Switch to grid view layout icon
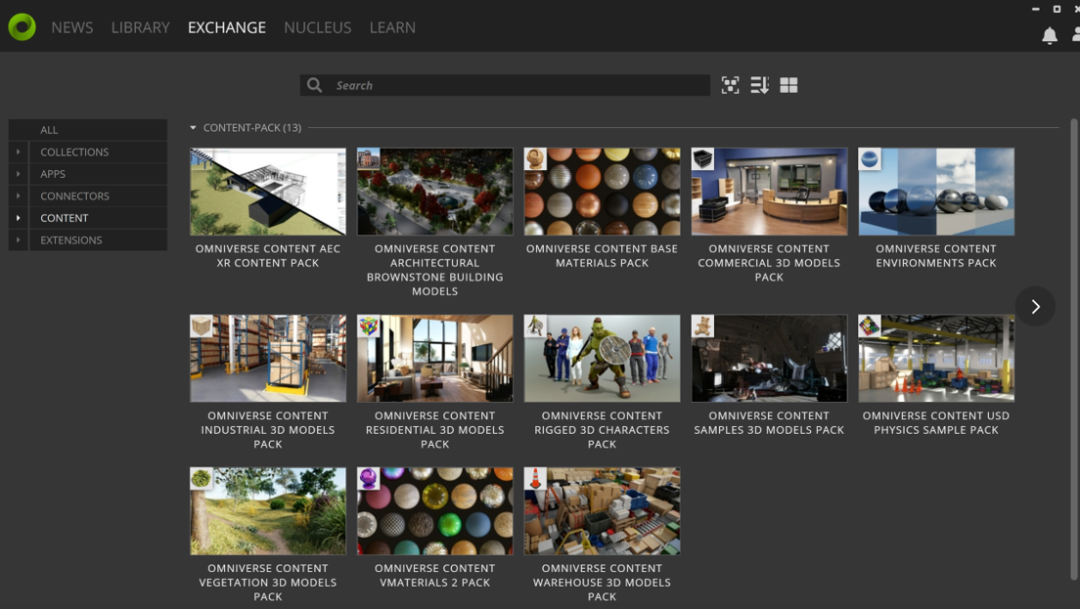 pyautogui.click(x=789, y=86)
